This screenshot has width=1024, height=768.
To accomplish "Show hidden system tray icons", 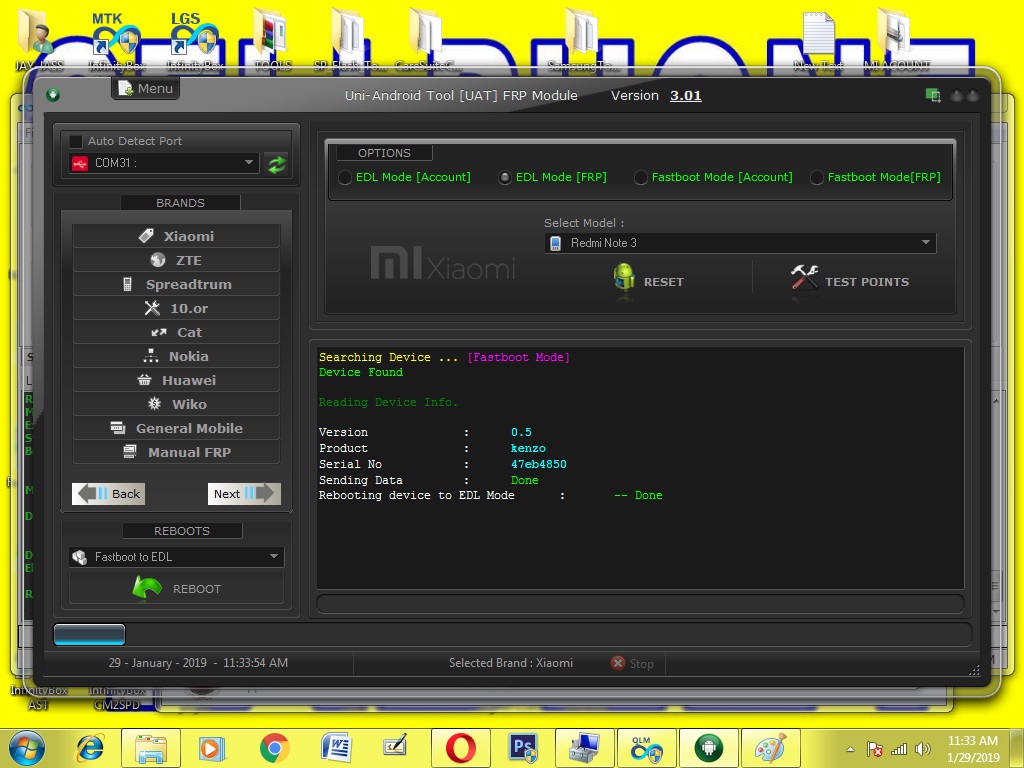I will tap(850, 749).
